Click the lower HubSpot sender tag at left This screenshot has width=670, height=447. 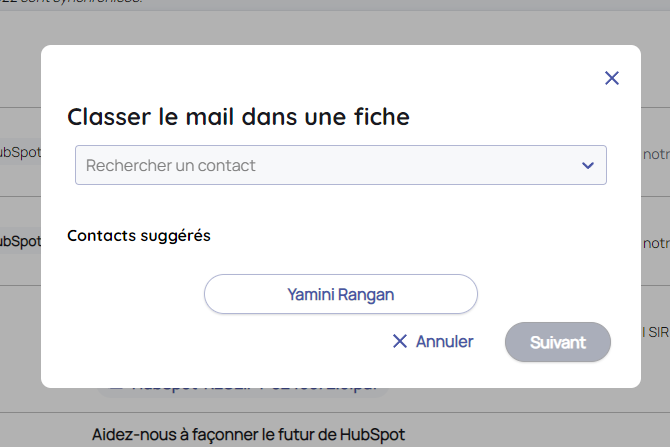tap(19, 241)
